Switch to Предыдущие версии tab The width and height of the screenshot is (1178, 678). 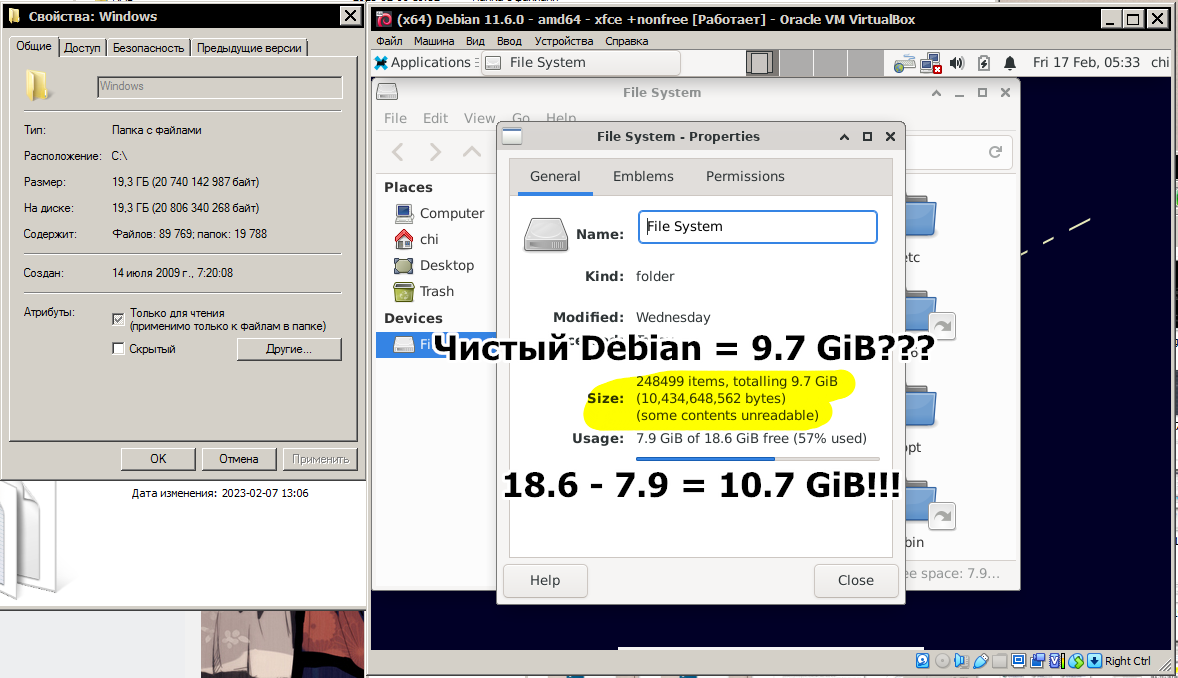click(249, 48)
